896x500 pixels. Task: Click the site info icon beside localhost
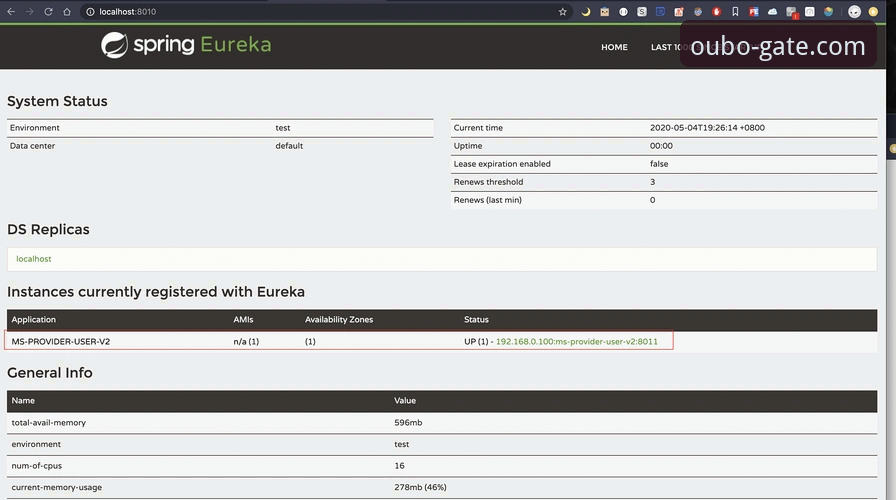(90, 11)
